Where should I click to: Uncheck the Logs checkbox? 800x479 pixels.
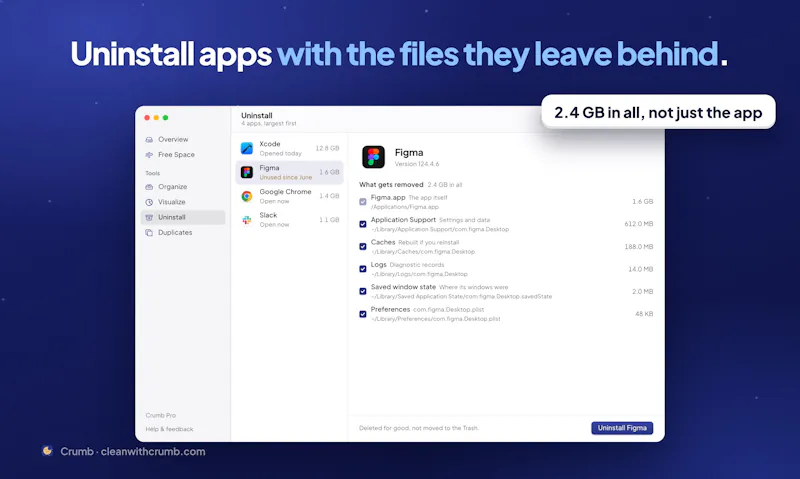[363, 269]
